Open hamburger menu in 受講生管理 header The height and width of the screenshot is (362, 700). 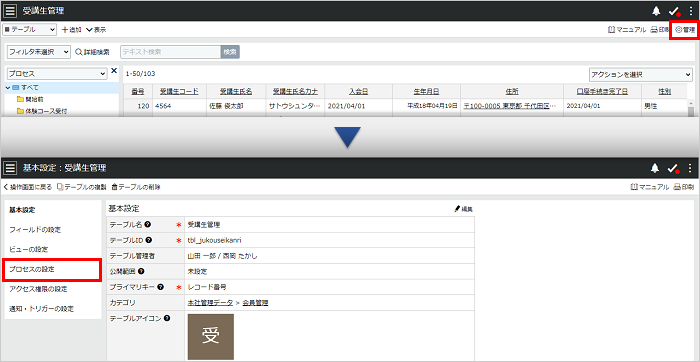(10, 11)
